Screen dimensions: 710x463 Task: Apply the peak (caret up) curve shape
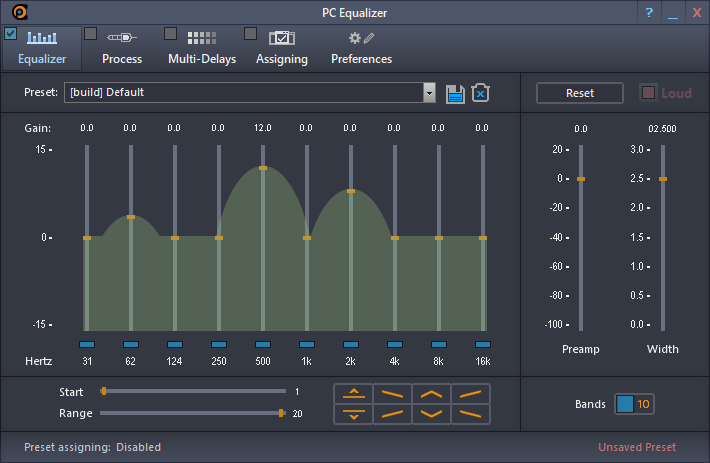coord(432,394)
